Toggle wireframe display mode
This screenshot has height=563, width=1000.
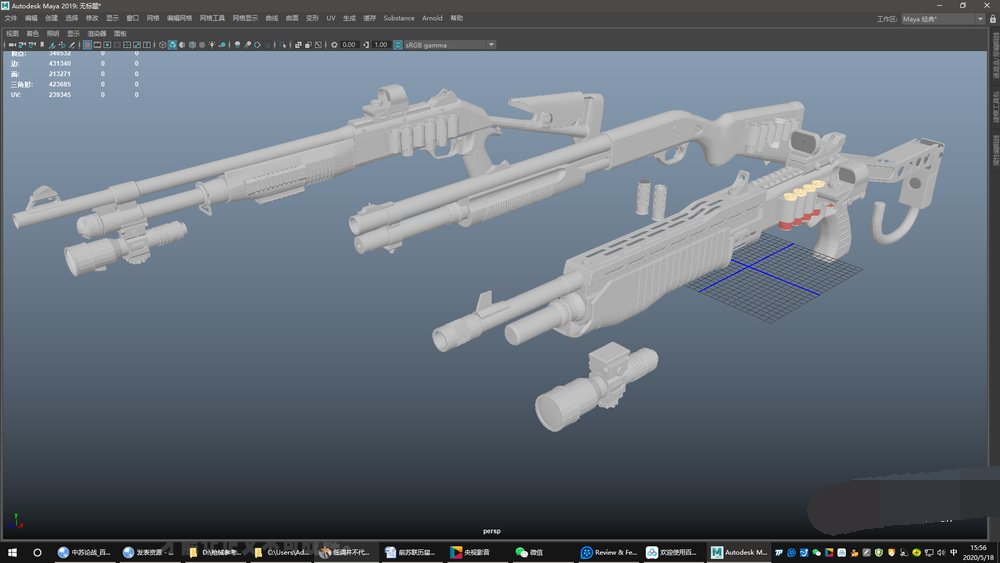(162, 45)
